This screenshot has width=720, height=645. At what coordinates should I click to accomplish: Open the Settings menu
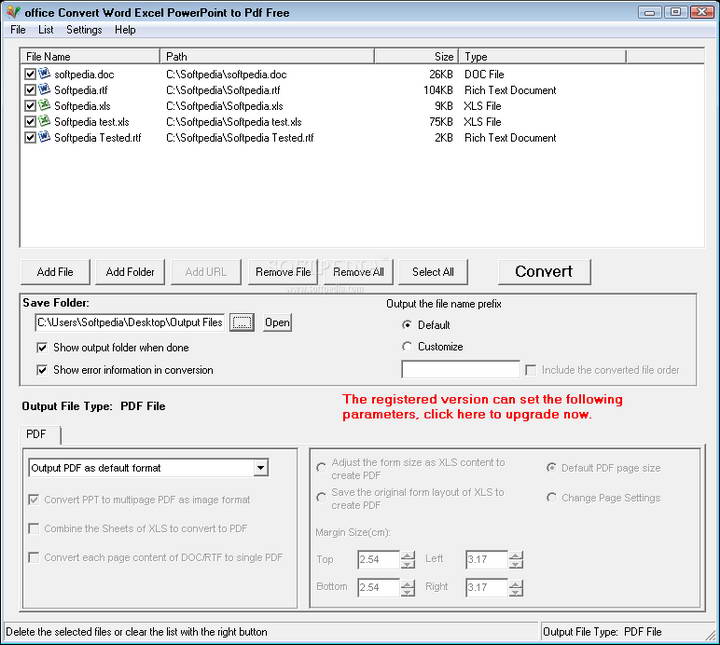click(84, 30)
